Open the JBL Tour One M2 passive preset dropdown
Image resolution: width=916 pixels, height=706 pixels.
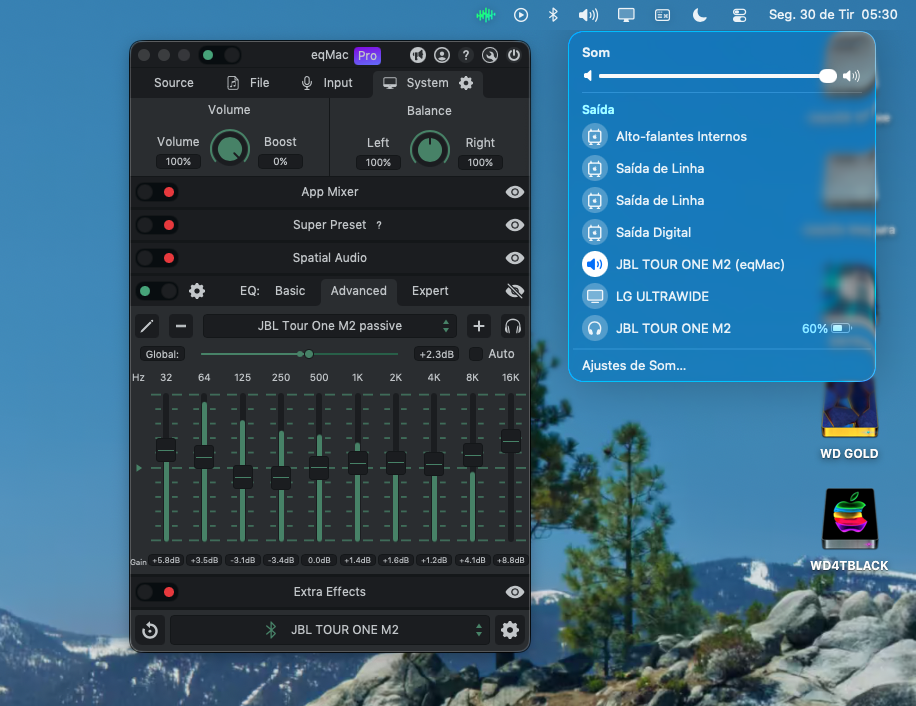pyautogui.click(x=329, y=326)
